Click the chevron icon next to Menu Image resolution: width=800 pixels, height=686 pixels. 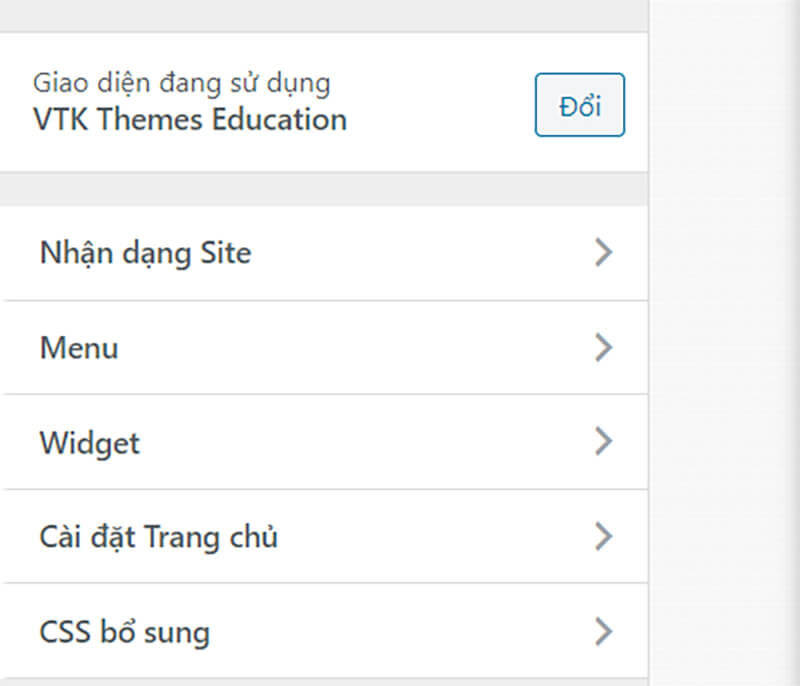pos(602,347)
